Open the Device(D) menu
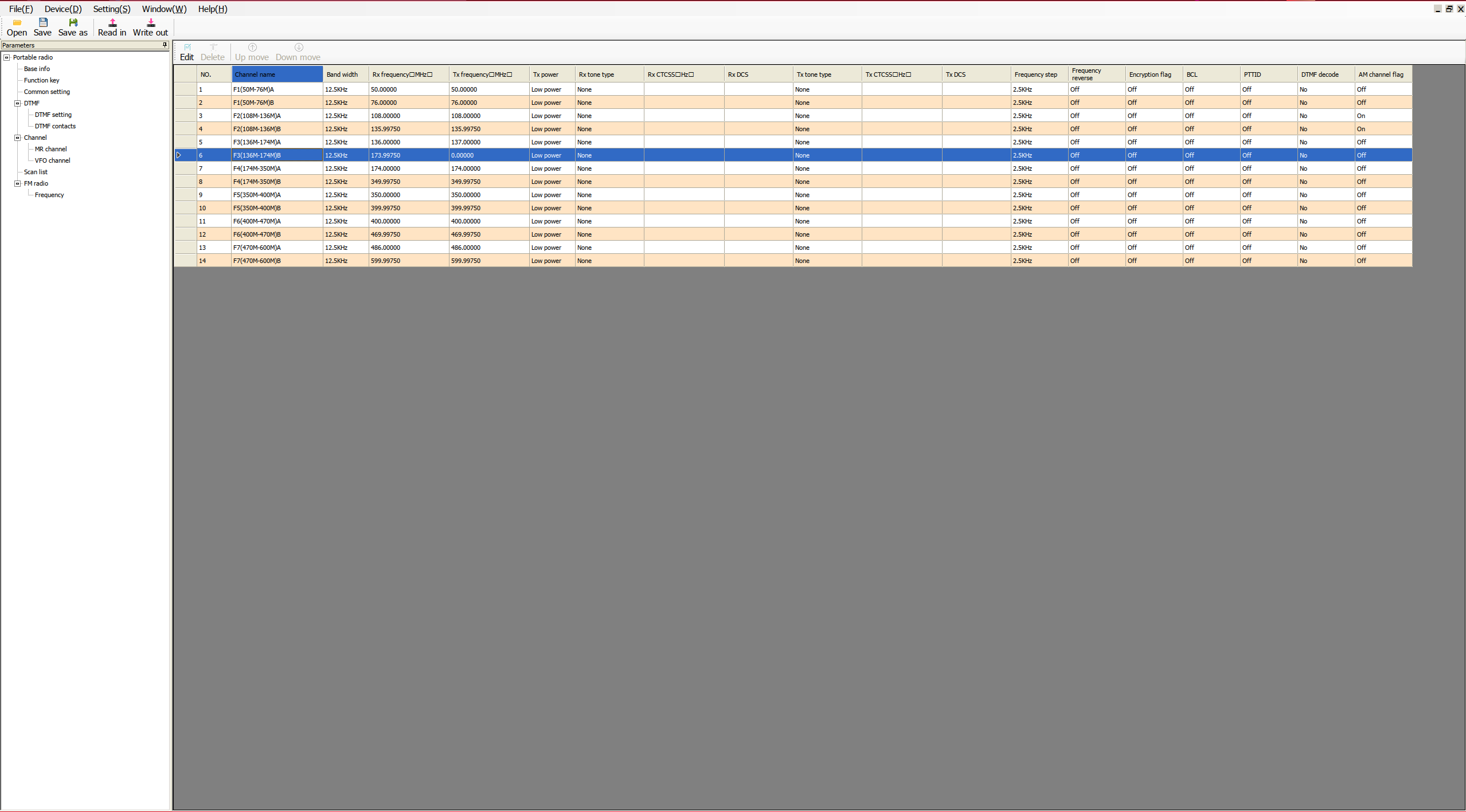Viewport: 1466px width, 812px height. (63, 9)
